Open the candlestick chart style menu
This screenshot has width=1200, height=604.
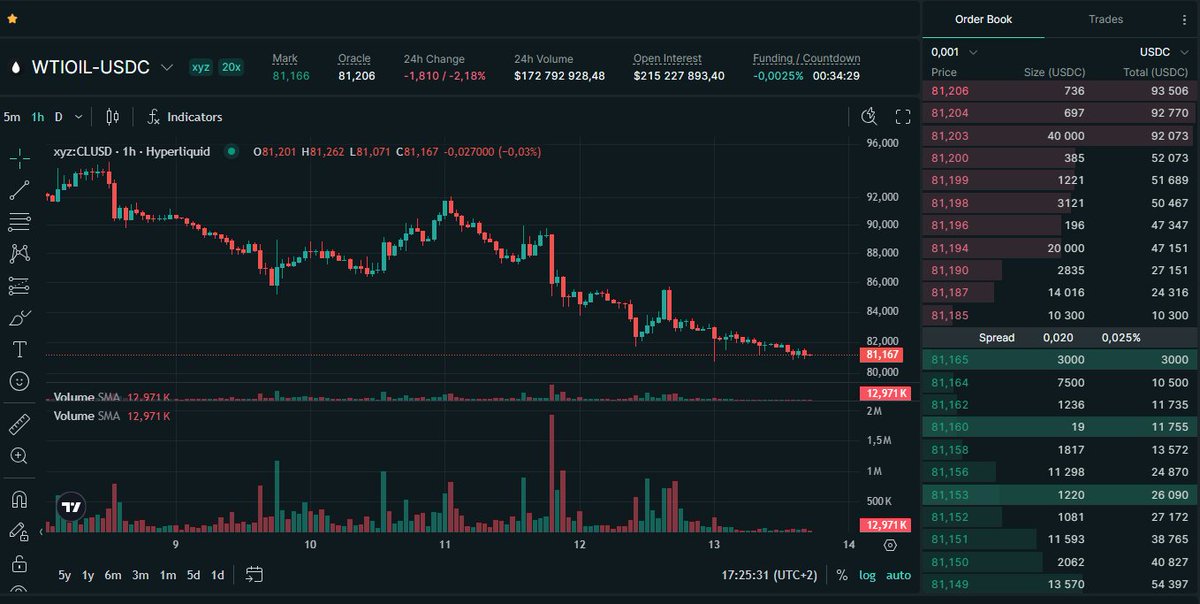click(112, 117)
